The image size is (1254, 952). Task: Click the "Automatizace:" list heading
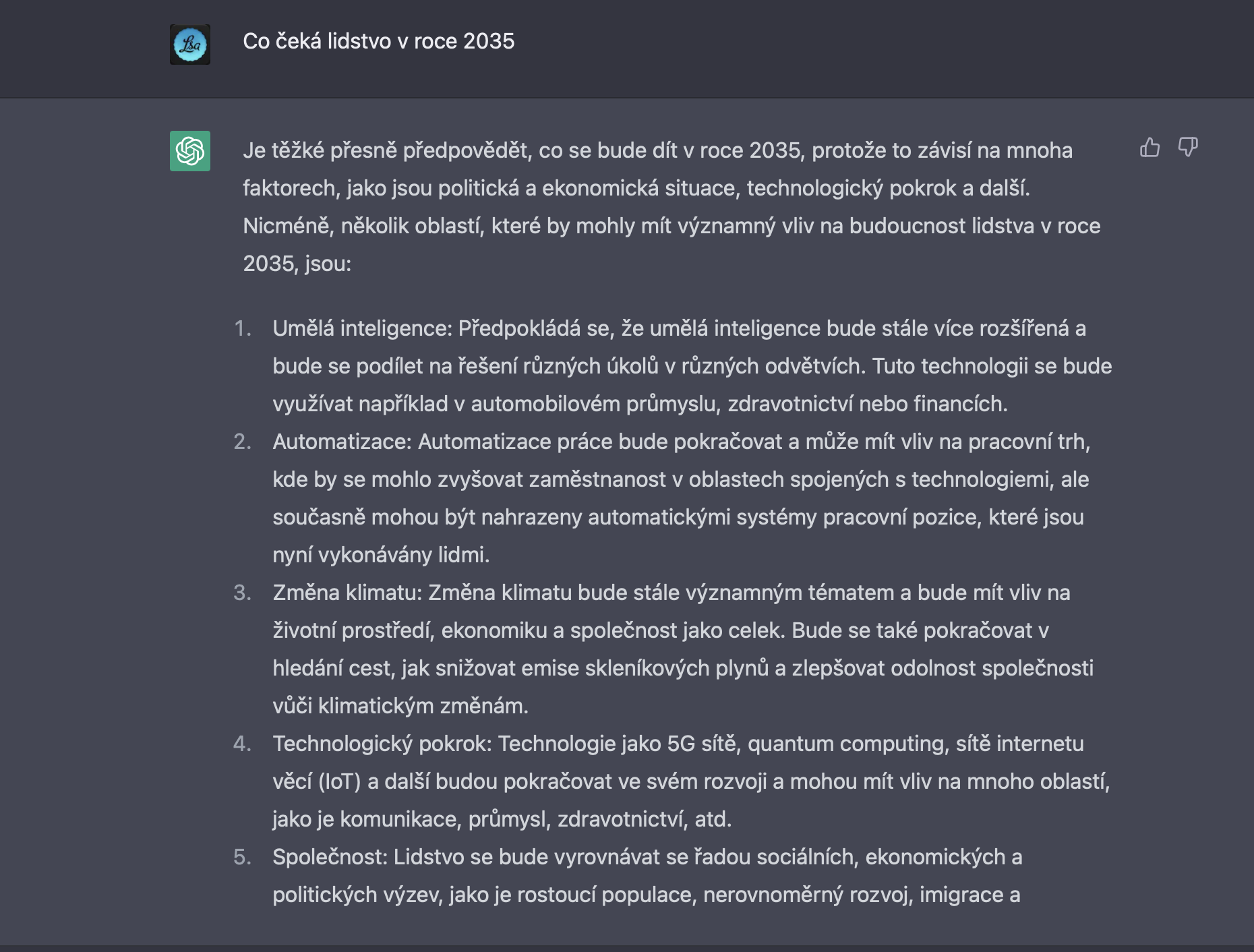tap(342, 442)
